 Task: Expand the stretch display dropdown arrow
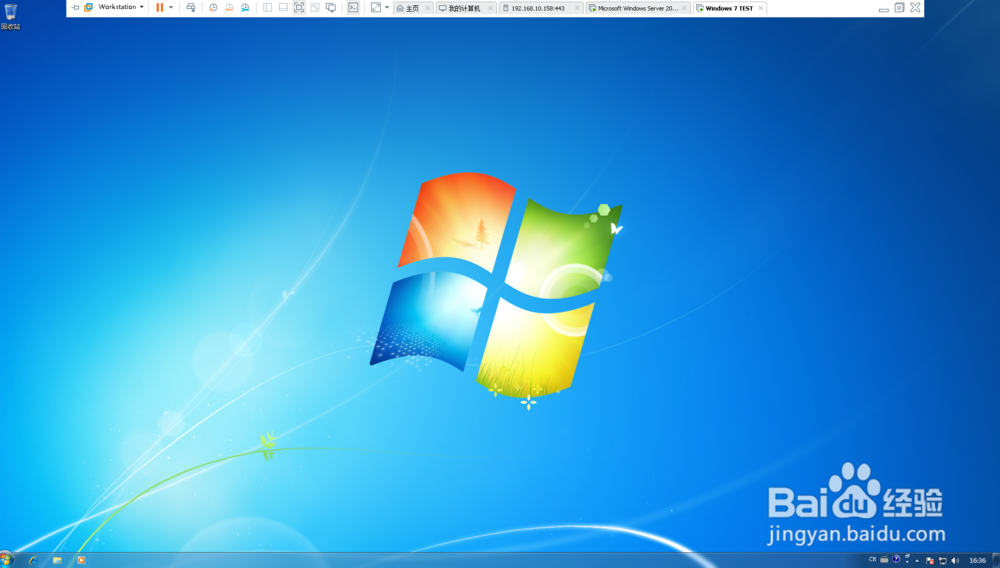click(386, 8)
